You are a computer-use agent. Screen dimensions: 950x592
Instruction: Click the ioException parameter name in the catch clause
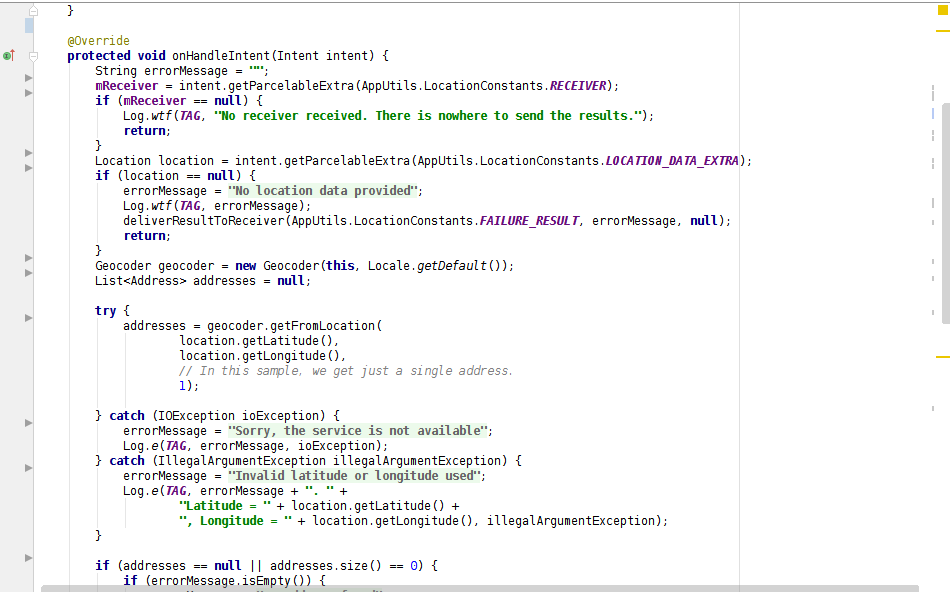280,416
